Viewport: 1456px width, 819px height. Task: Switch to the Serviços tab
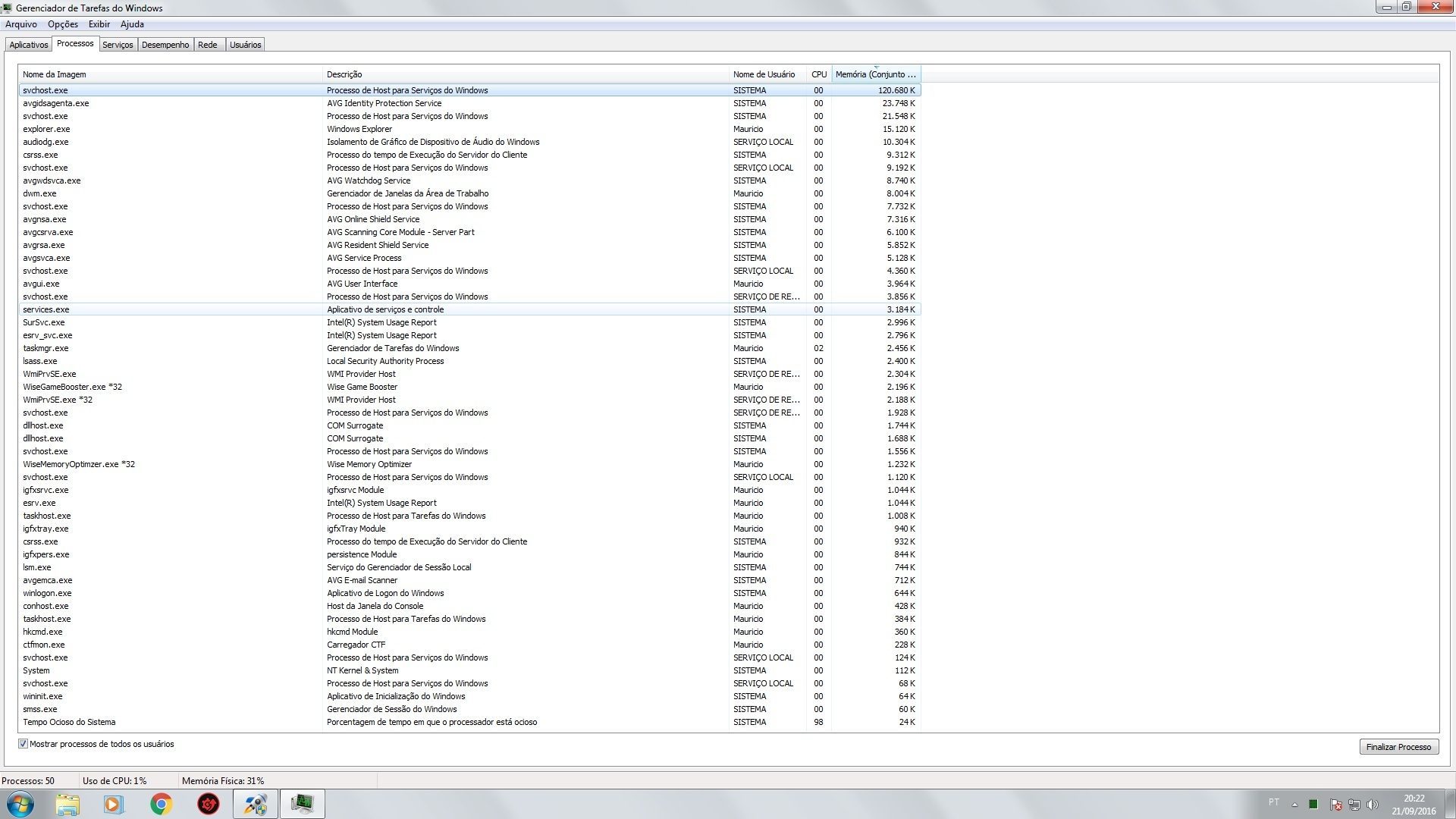(x=118, y=45)
